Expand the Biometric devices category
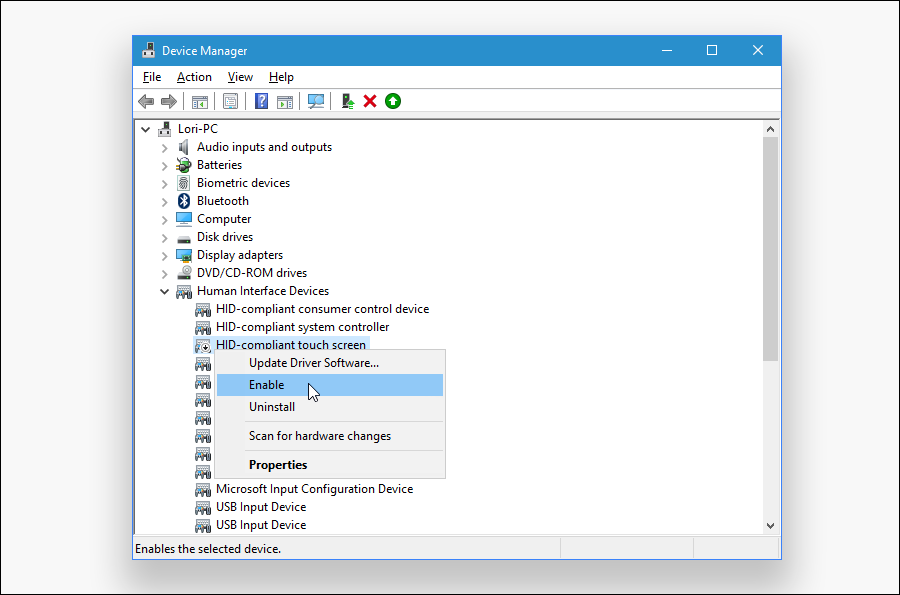The height and width of the screenshot is (595, 900). pyautogui.click(x=165, y=184)
